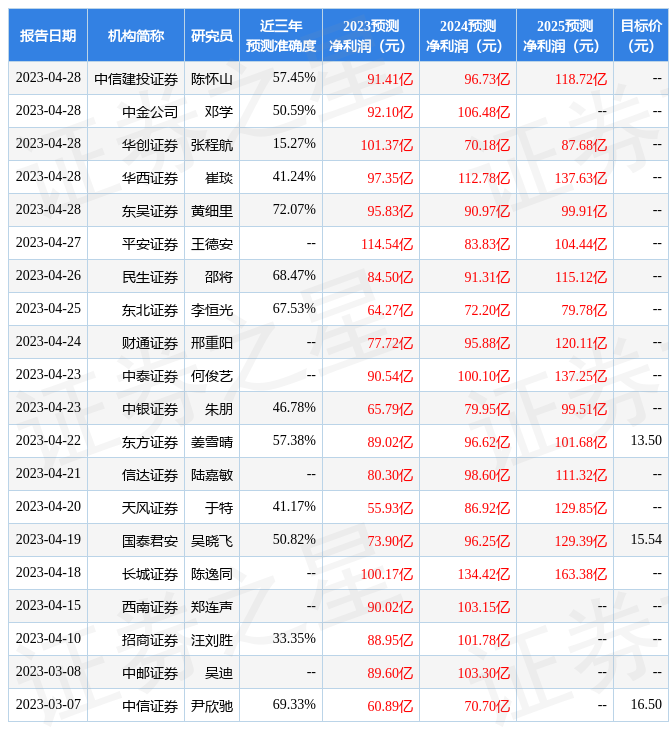669x730 pixels.
Task: Click 2023 forecast 91.41亿
Action: (390, 79)
